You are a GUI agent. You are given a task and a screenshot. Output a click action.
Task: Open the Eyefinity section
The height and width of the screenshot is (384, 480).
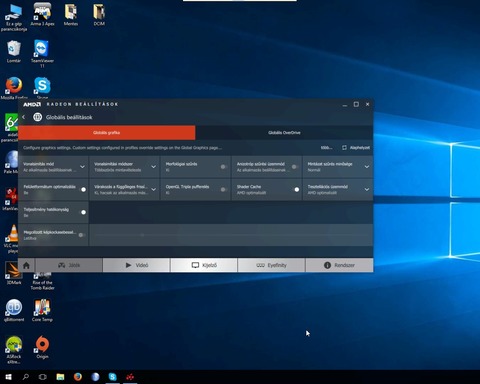[x=271, y=265]
